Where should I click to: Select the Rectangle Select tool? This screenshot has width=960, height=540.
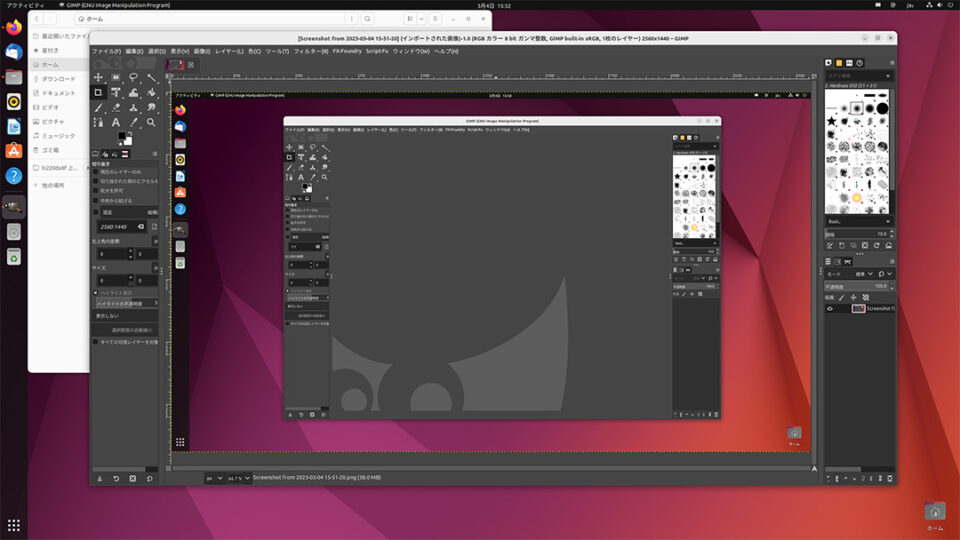pos(116,78)
